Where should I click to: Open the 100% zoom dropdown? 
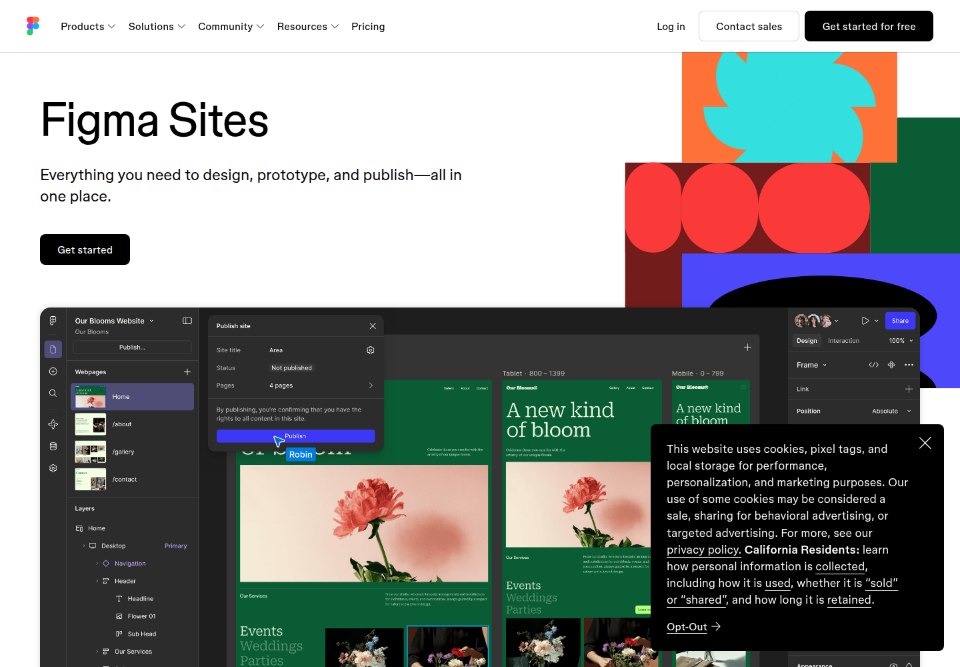901,341
